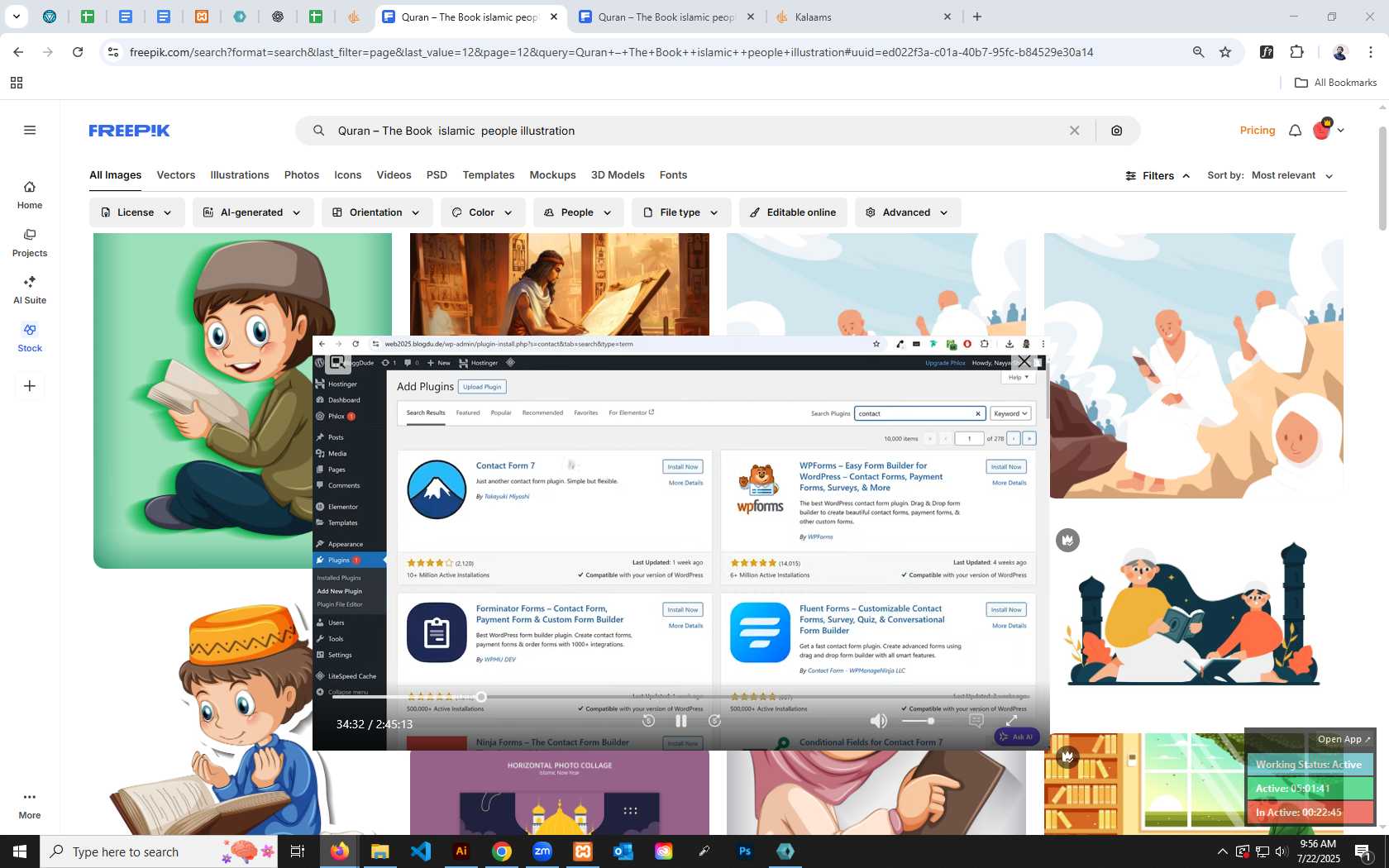Toggle the Editable online filter
Image resolution: width=1389 pixels, height=868 pixels.
tap(793, 212)
